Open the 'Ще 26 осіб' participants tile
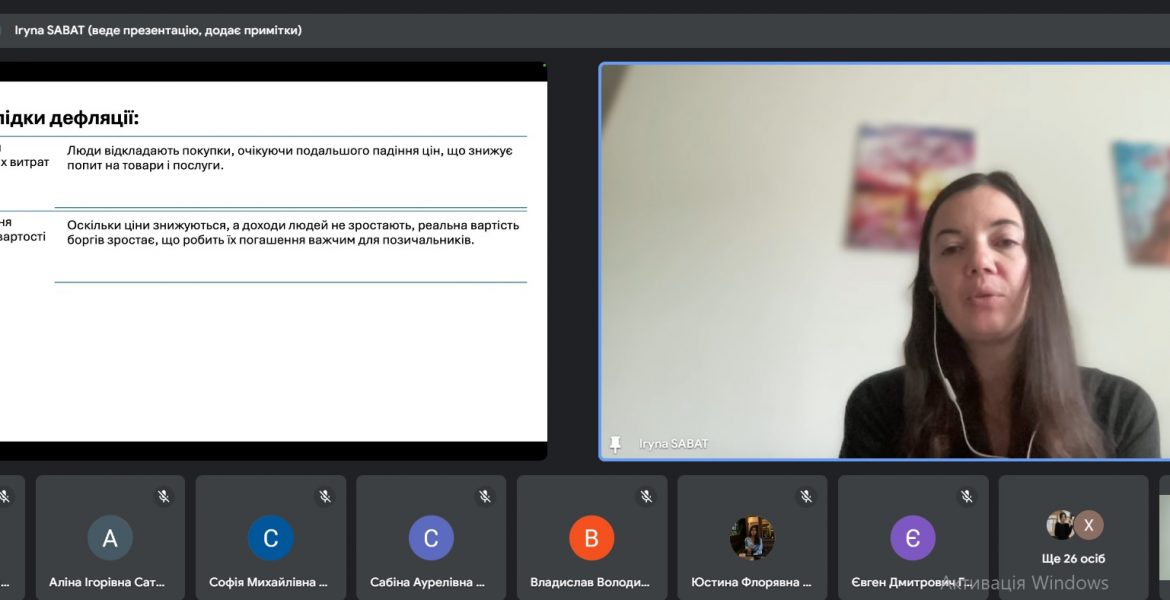The width and height of the screenshot is (1170, 600). 1073,537
